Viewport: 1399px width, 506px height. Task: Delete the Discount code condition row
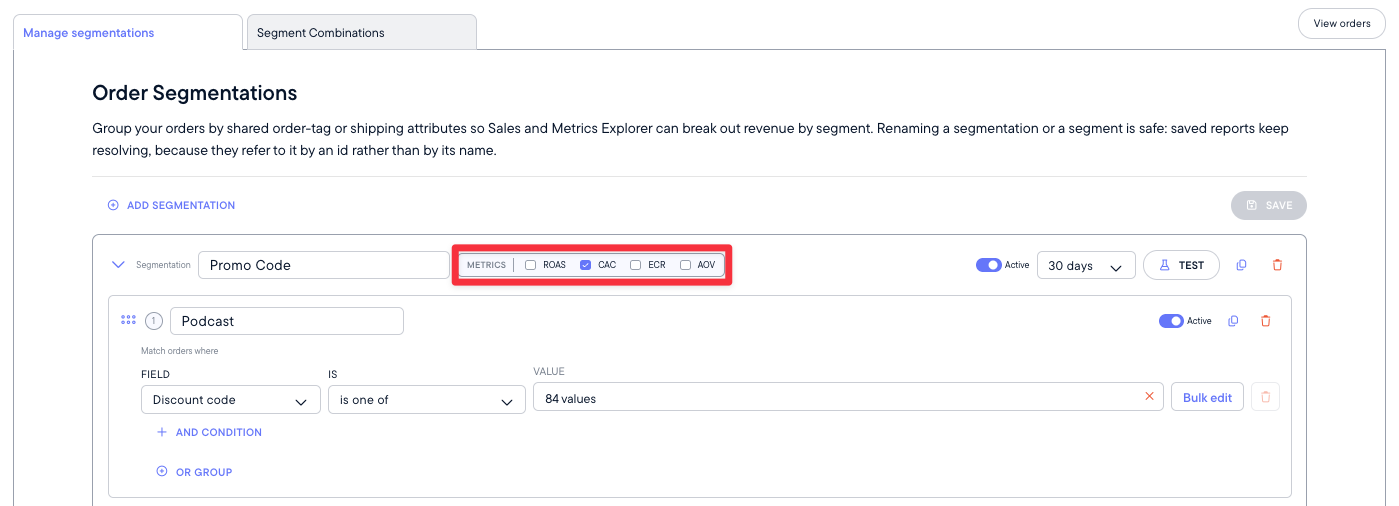coord(1265,397)
